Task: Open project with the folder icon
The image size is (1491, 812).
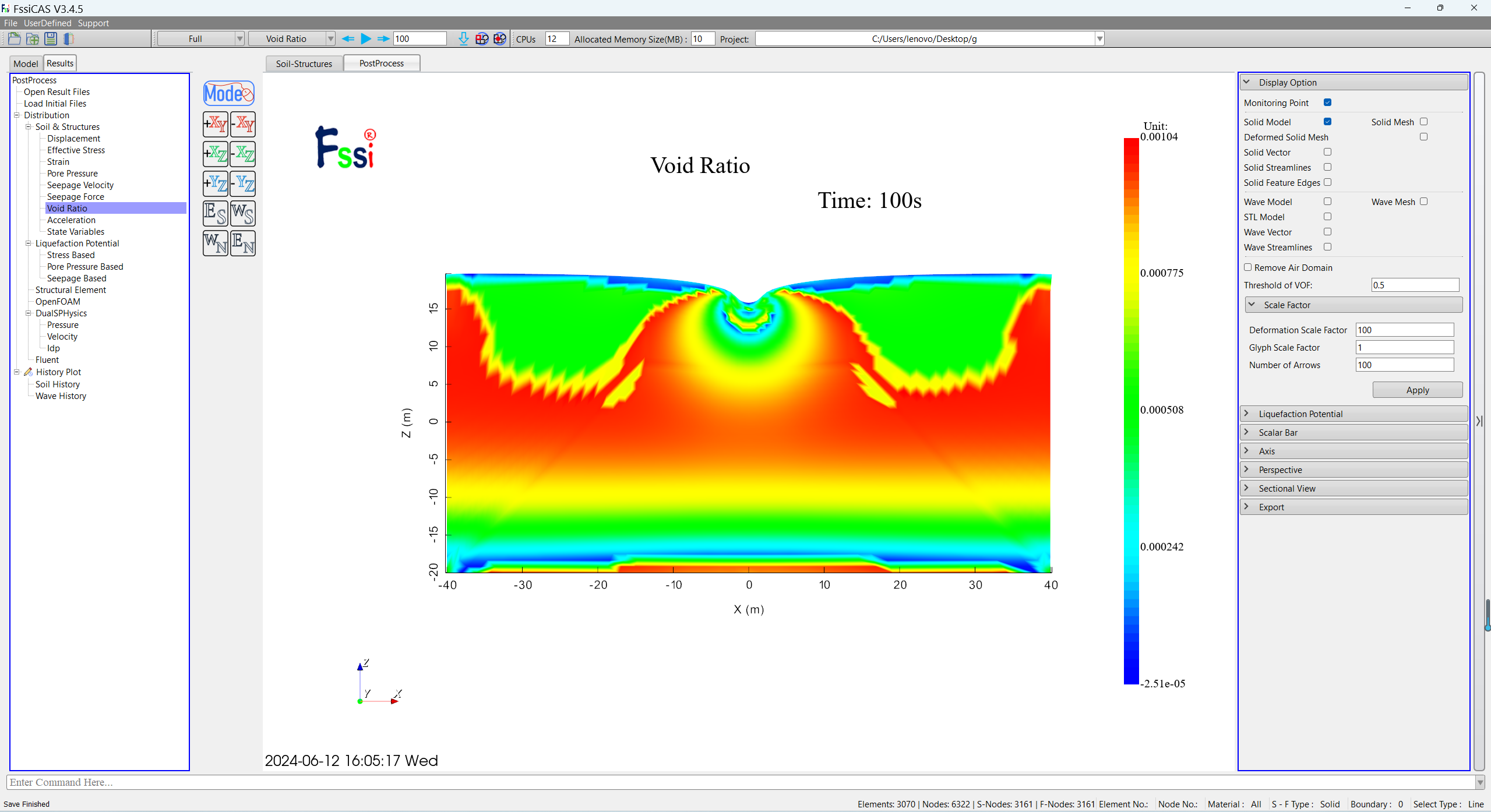Action: (14, 39)
